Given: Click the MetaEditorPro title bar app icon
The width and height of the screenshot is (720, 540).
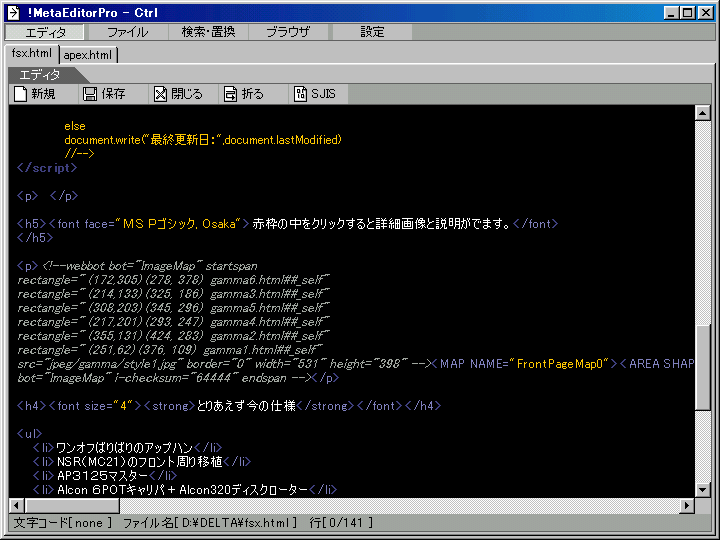Looking at the screenshot, I should pos(13,12).
